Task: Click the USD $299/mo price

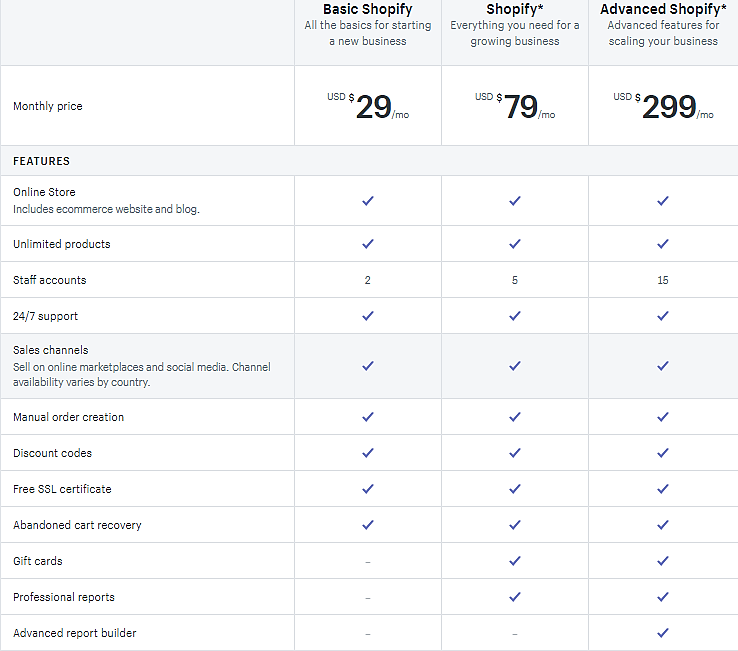Action: [x=663, y=106]
